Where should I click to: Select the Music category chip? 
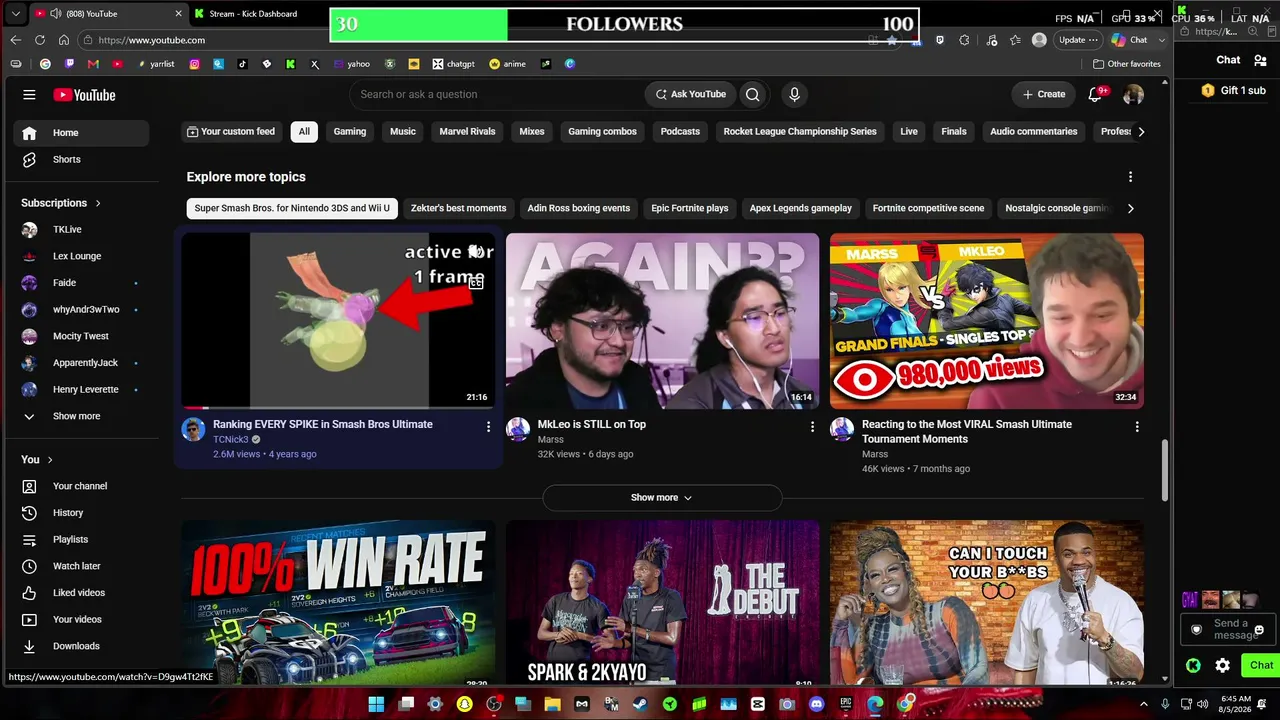(x=403, y=131)
